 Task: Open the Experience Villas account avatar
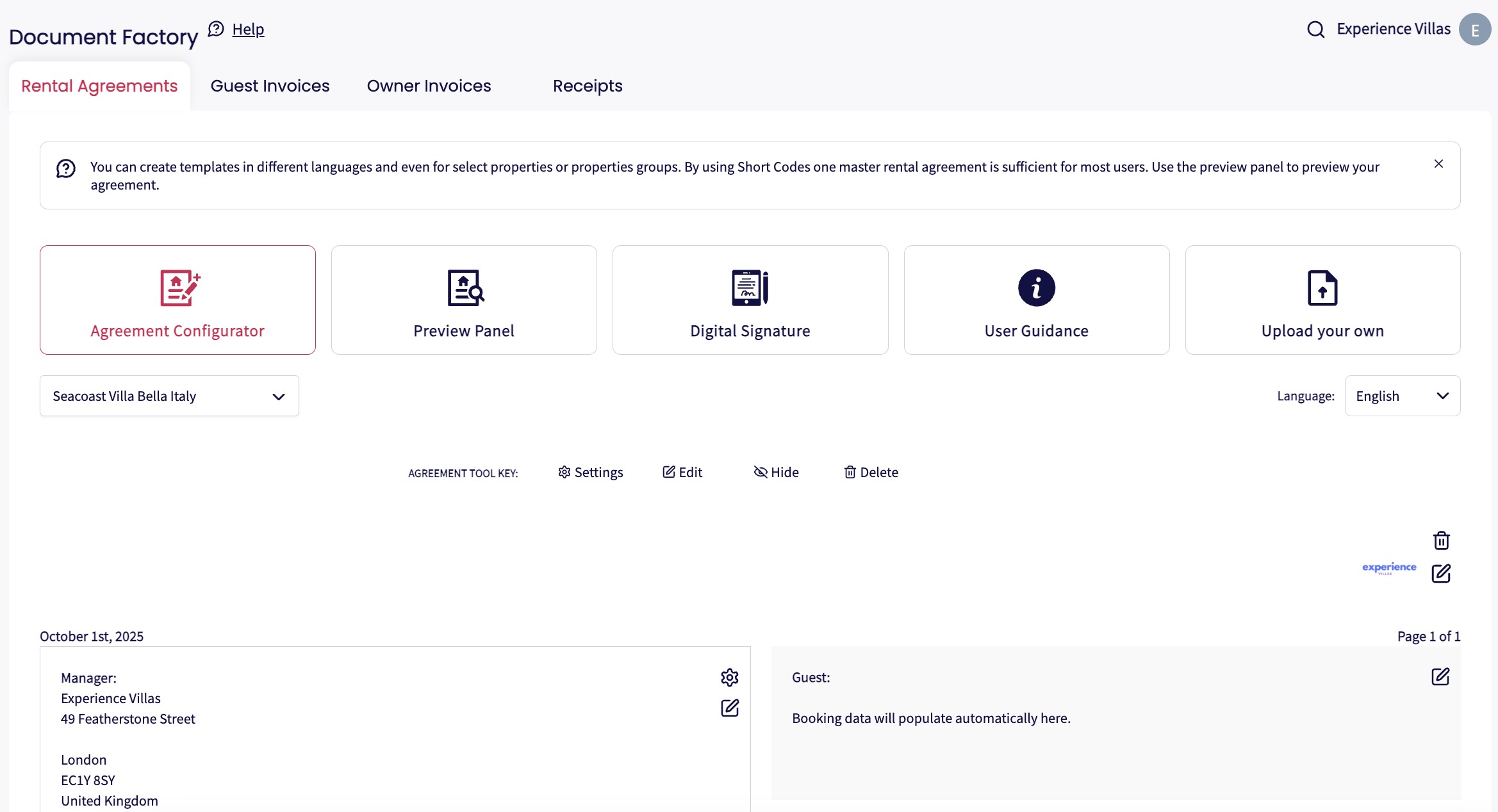click(x=1474, y=29)
